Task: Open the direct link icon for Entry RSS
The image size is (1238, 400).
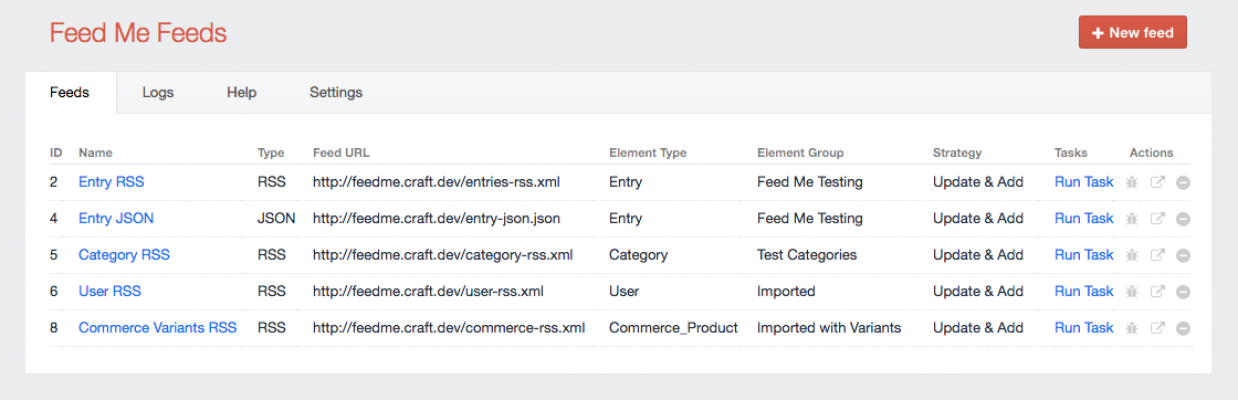Action: [1157, 183]
